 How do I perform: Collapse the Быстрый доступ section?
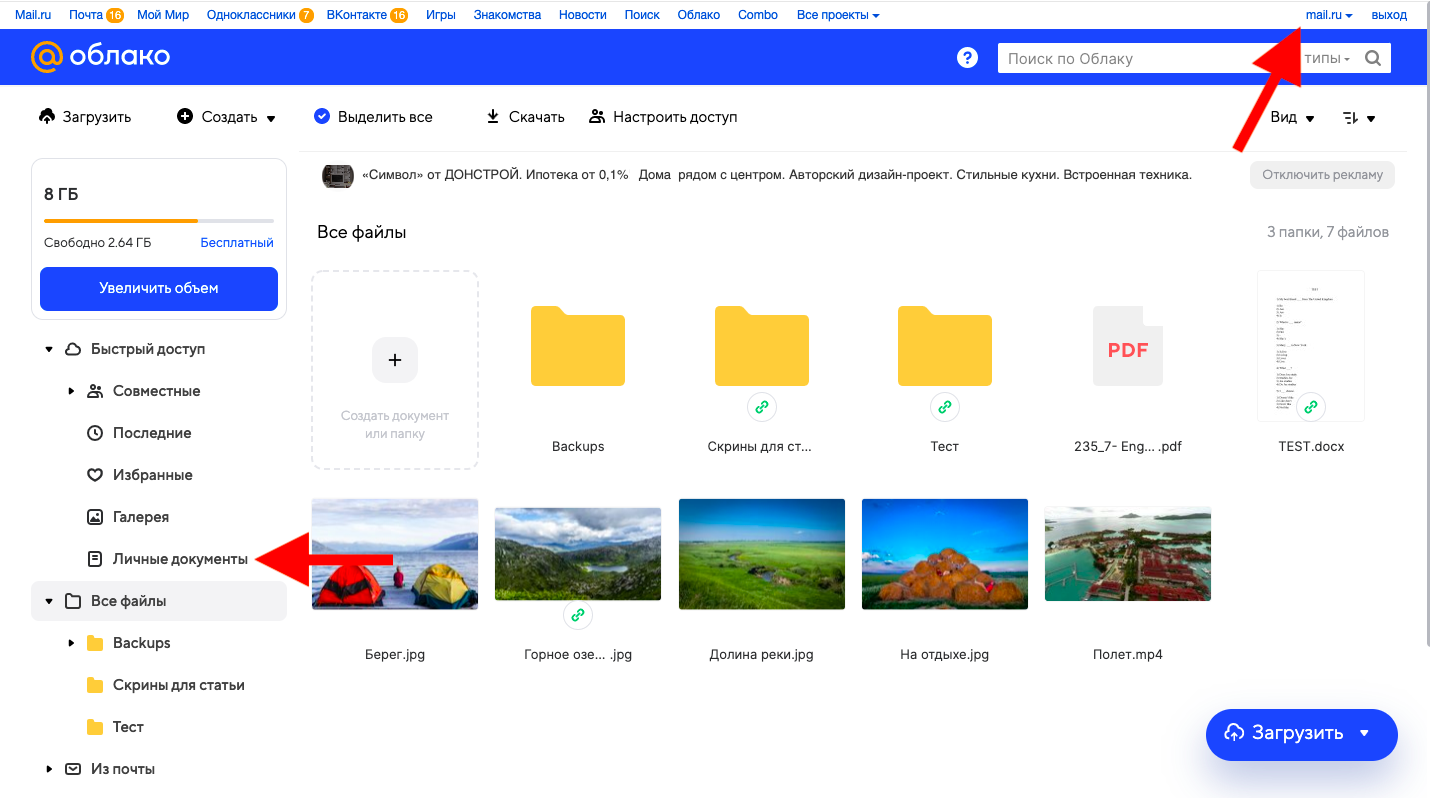[x=49, y=349]
